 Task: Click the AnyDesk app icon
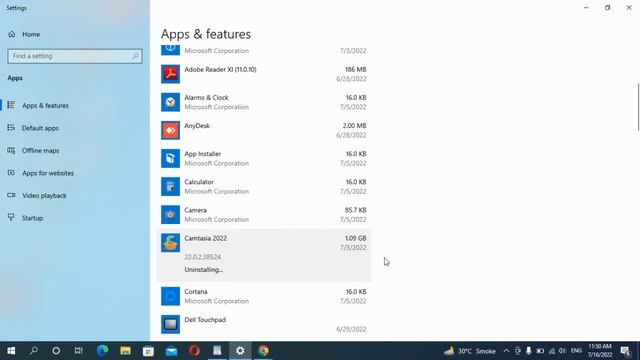[170, 130]
